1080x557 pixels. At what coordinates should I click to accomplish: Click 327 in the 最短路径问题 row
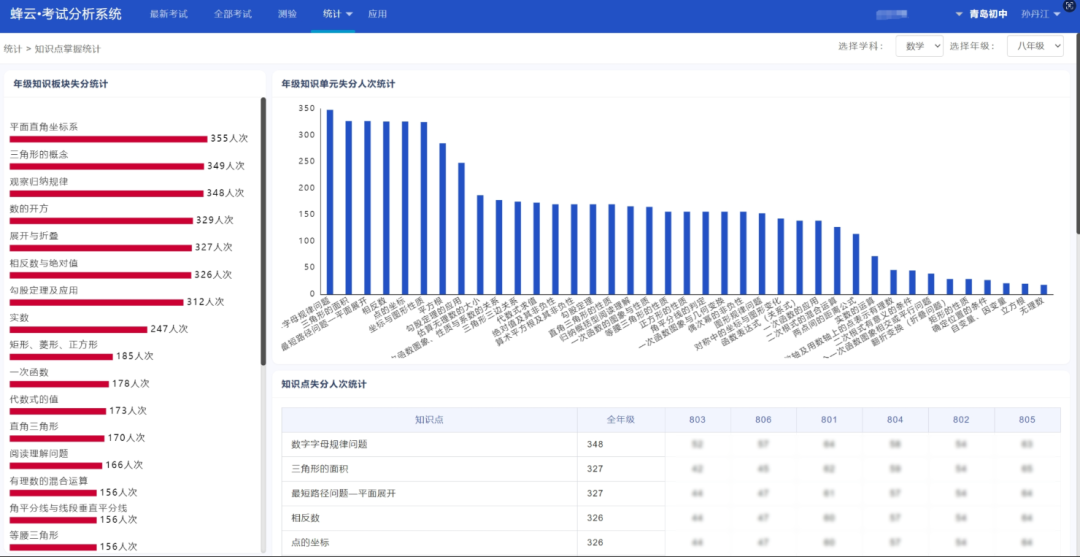point(595,494)
